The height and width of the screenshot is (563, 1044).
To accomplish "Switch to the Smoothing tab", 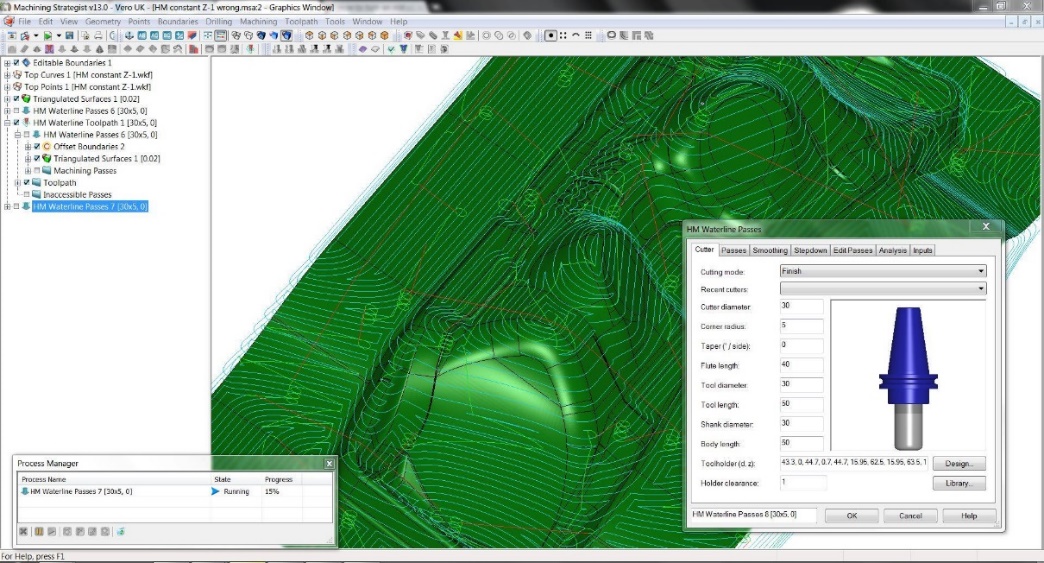I will 770,250.
